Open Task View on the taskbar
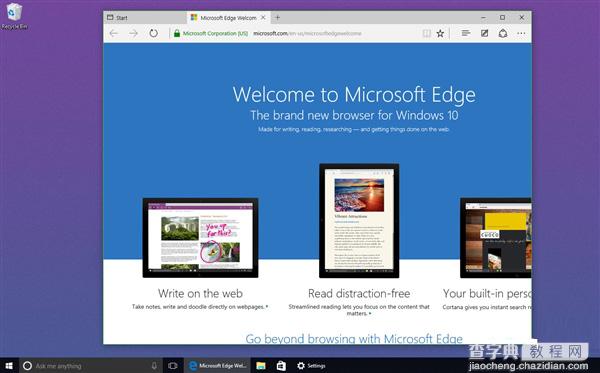The height and width of the screenshot is (373, 600). [173, 366]
